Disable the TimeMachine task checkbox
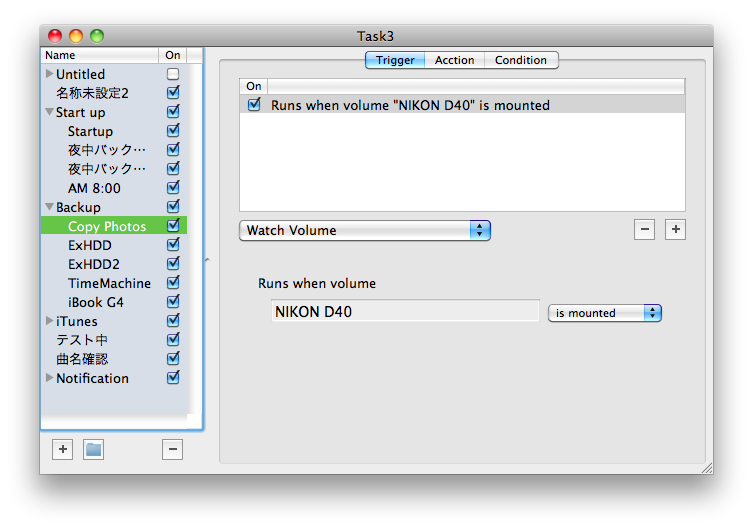The height and width of the screenshot is (529, 753). [x=173, y=283]
